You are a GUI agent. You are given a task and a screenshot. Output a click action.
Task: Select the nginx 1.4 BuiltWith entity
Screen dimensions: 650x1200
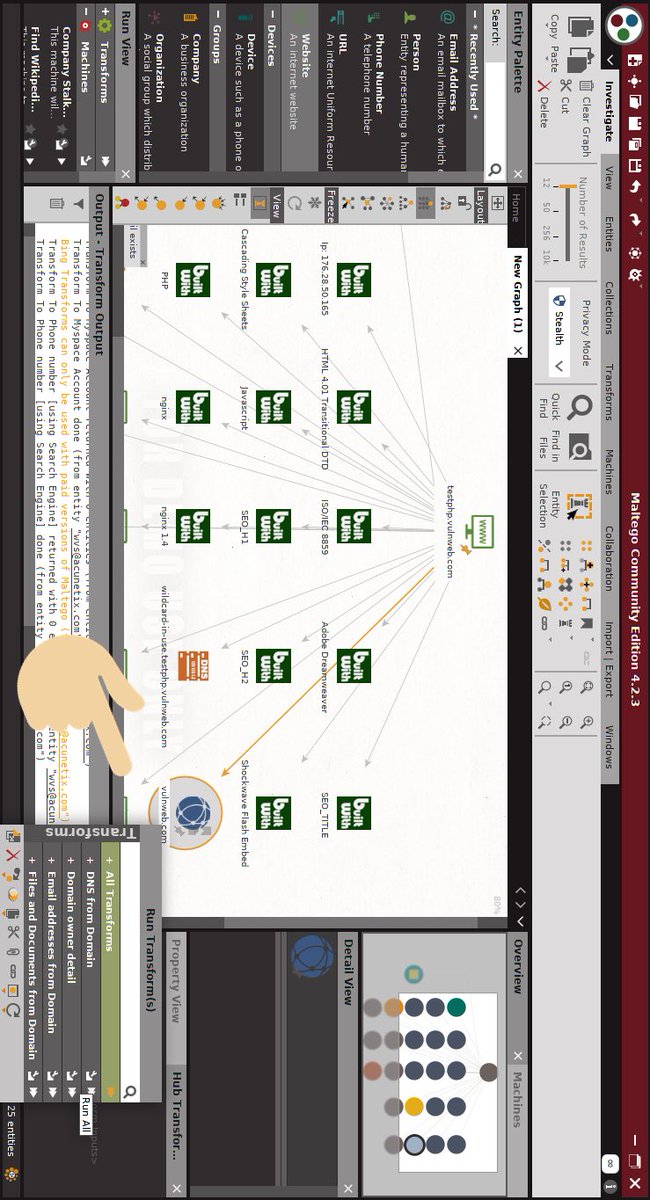[x=193, y=527]
